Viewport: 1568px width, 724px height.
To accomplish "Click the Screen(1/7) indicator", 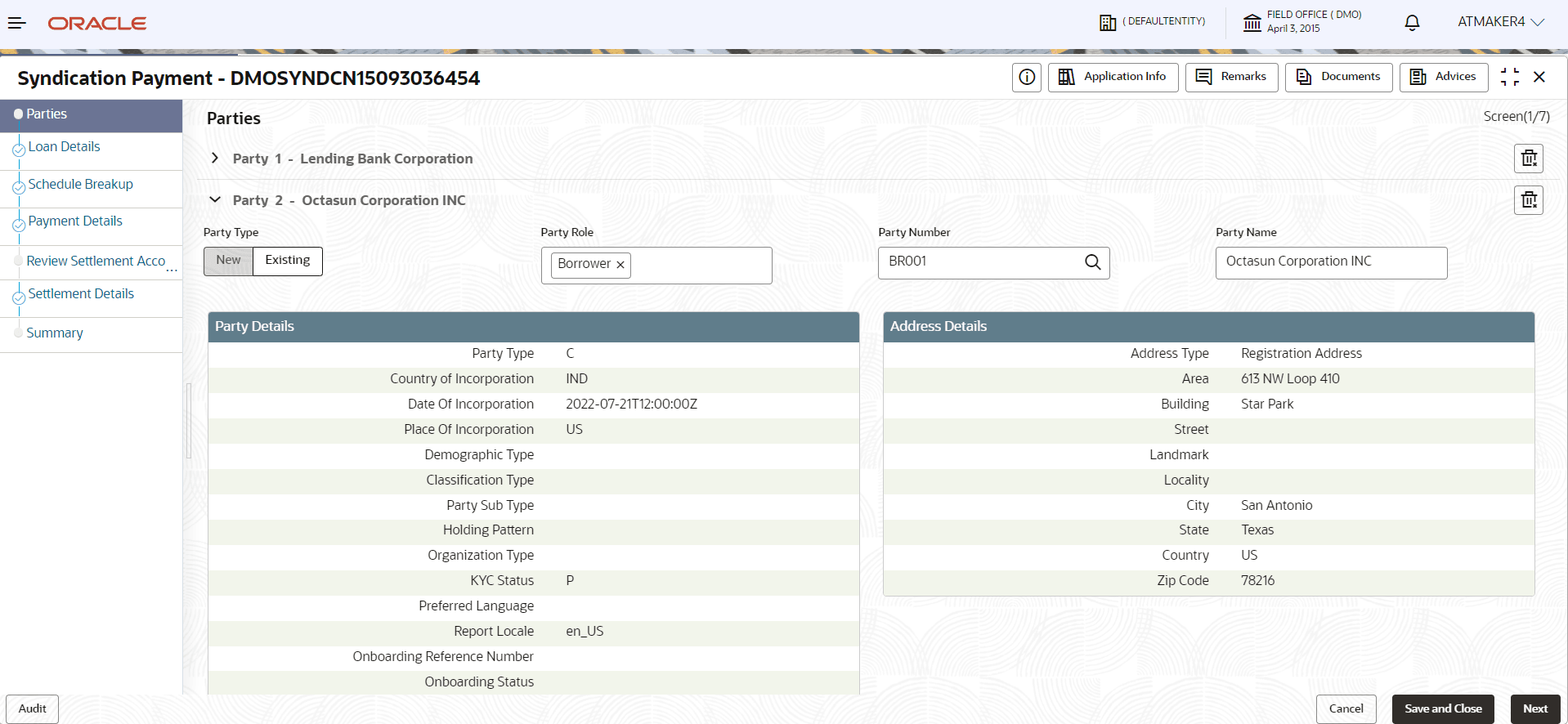I will point(1516,117).
